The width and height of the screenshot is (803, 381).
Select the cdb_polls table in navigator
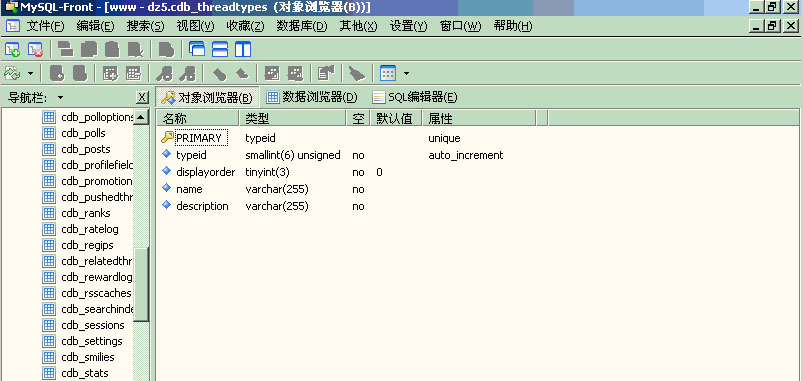coord(74,133)
